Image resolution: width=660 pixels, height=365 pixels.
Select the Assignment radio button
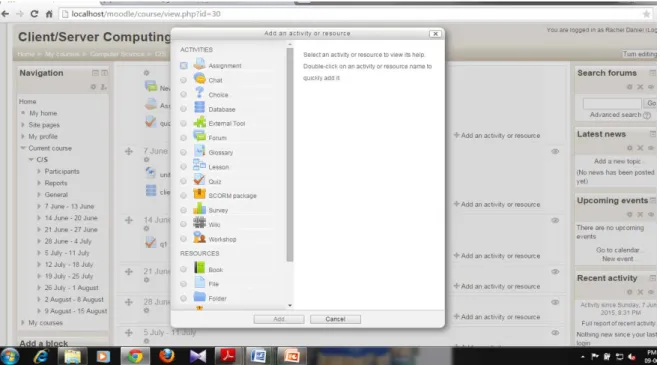184,65
